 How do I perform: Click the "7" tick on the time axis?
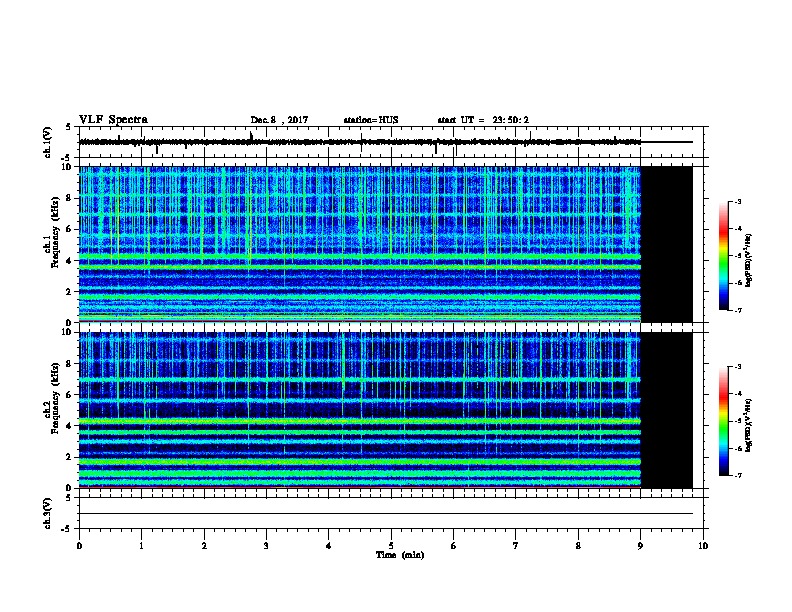pos(516,545)
